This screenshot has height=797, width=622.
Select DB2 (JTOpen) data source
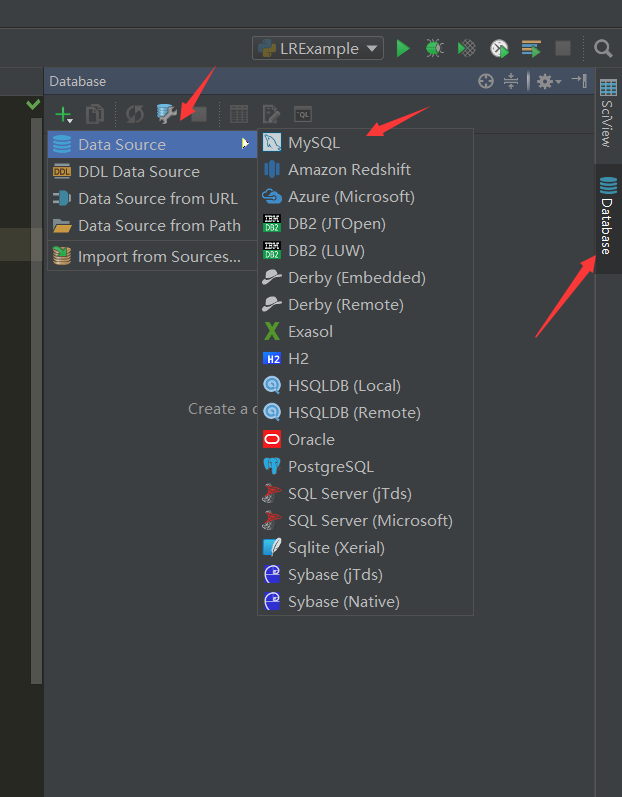pos(365,224)
